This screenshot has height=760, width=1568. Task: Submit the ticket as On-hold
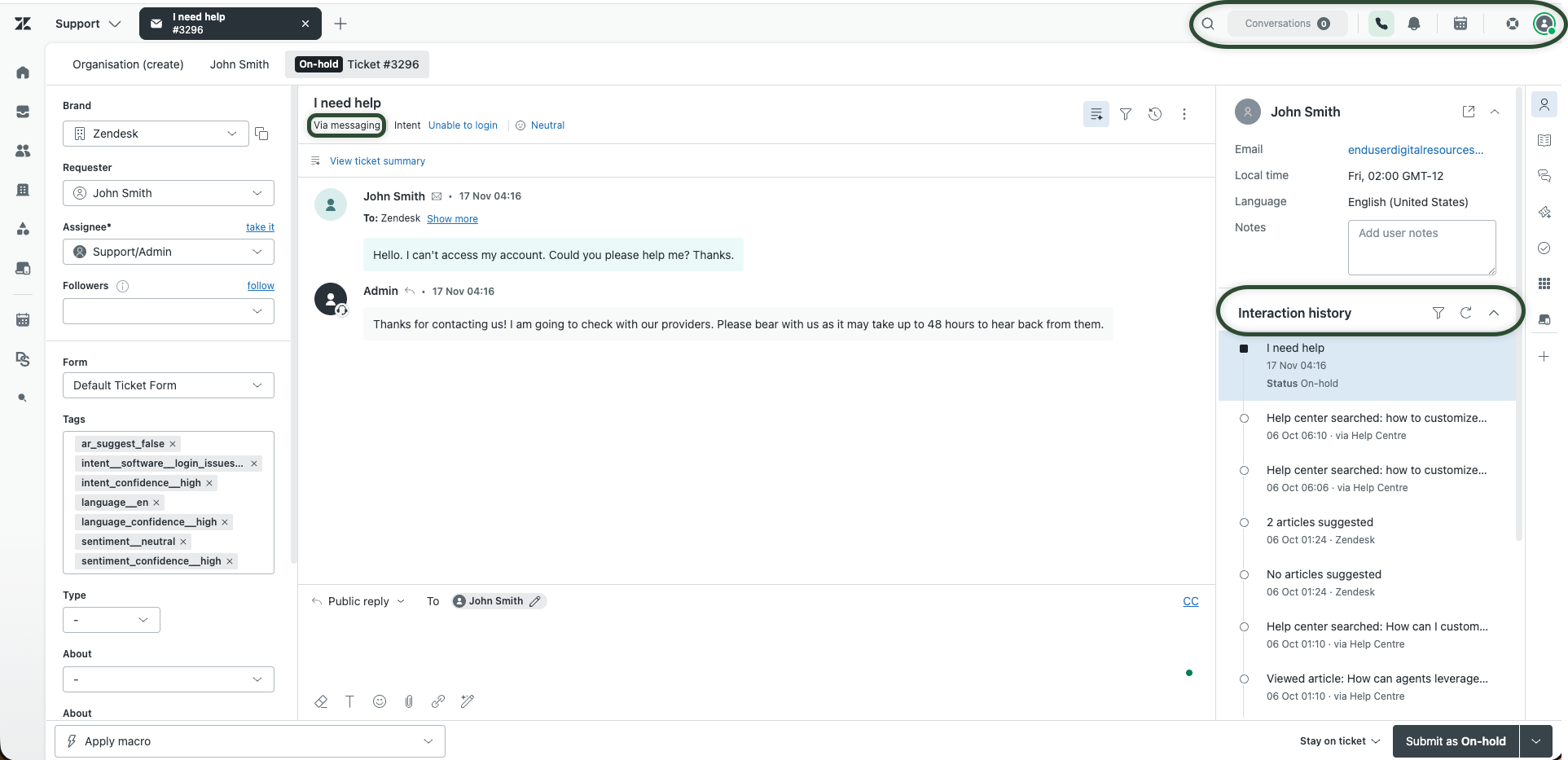pyautogui.click(x=1455, y=741)
